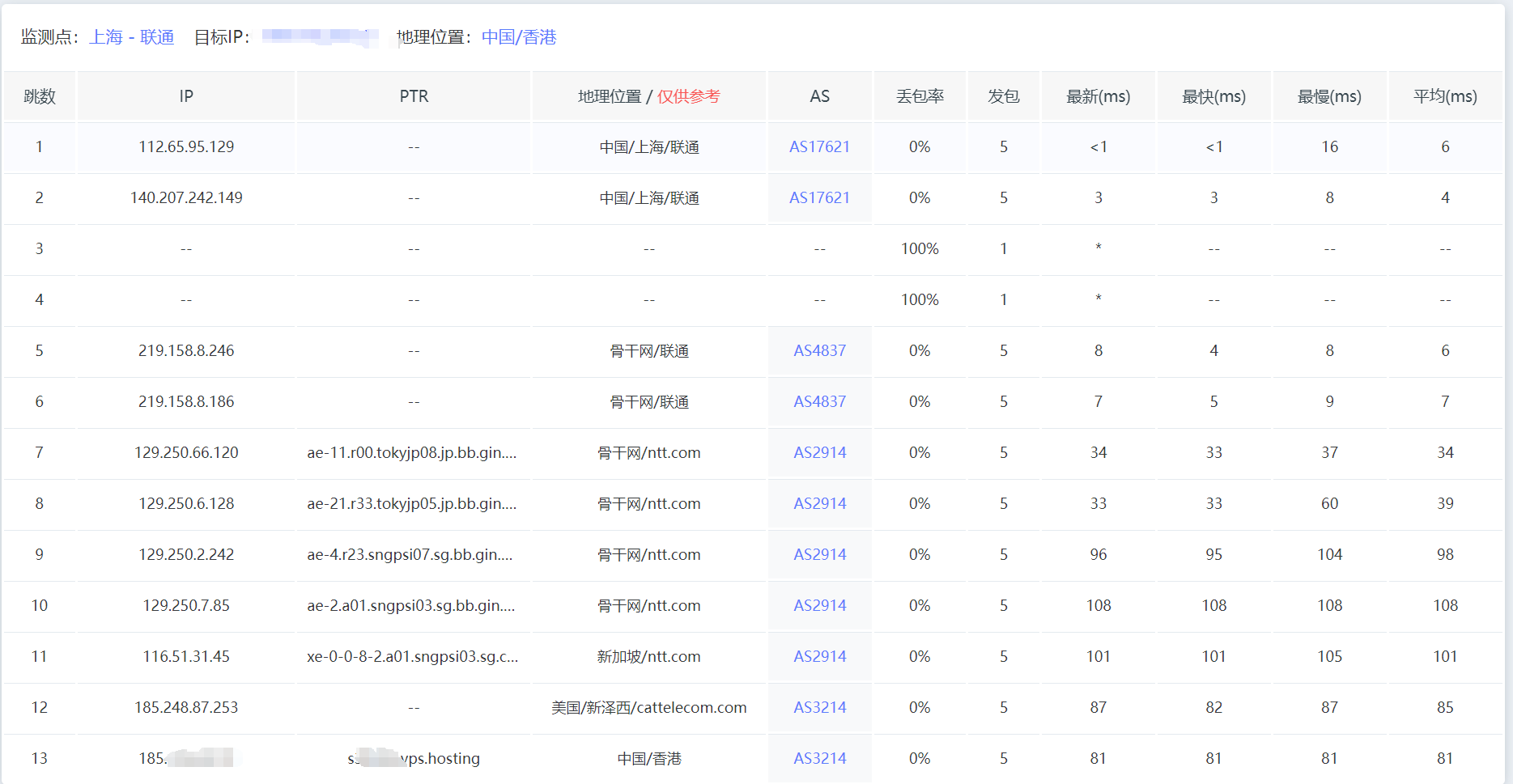Select the 最慢(ms) column header
Viewport: 1513px width, 784px height.
click(1329, 96)
